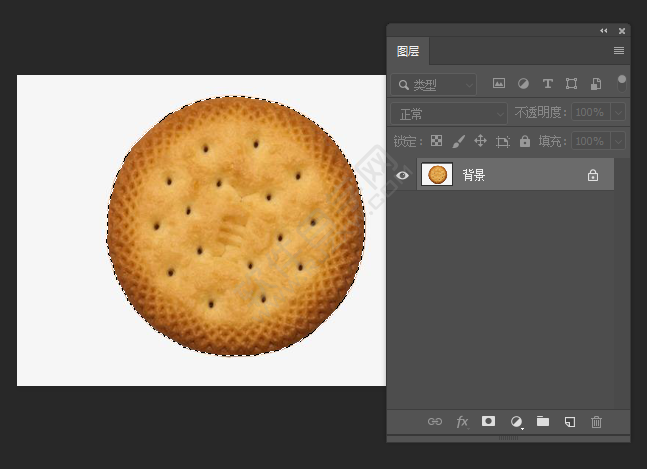Select the 背景 layer name
Screen dimensions: 647x469
click(x=473, y=175)
